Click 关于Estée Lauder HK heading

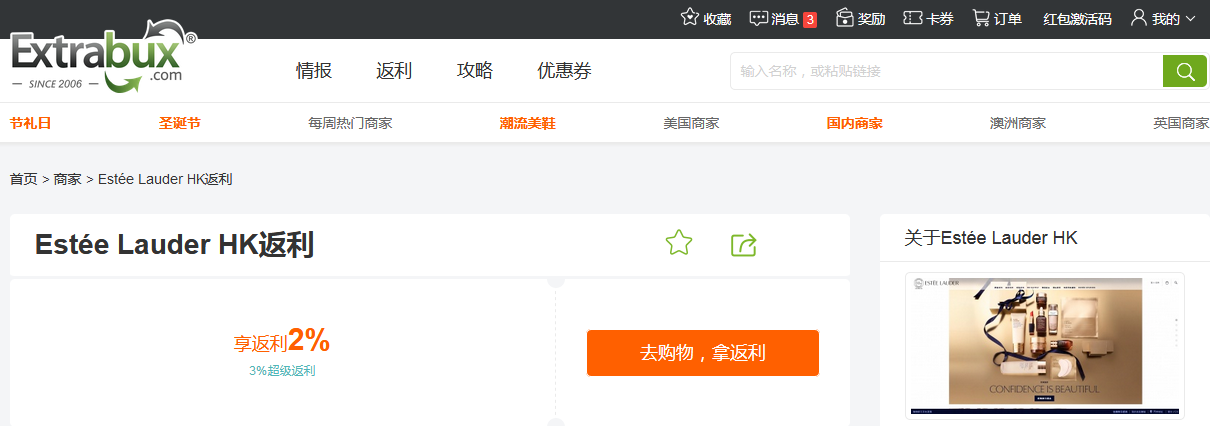(x=991, y=238)
